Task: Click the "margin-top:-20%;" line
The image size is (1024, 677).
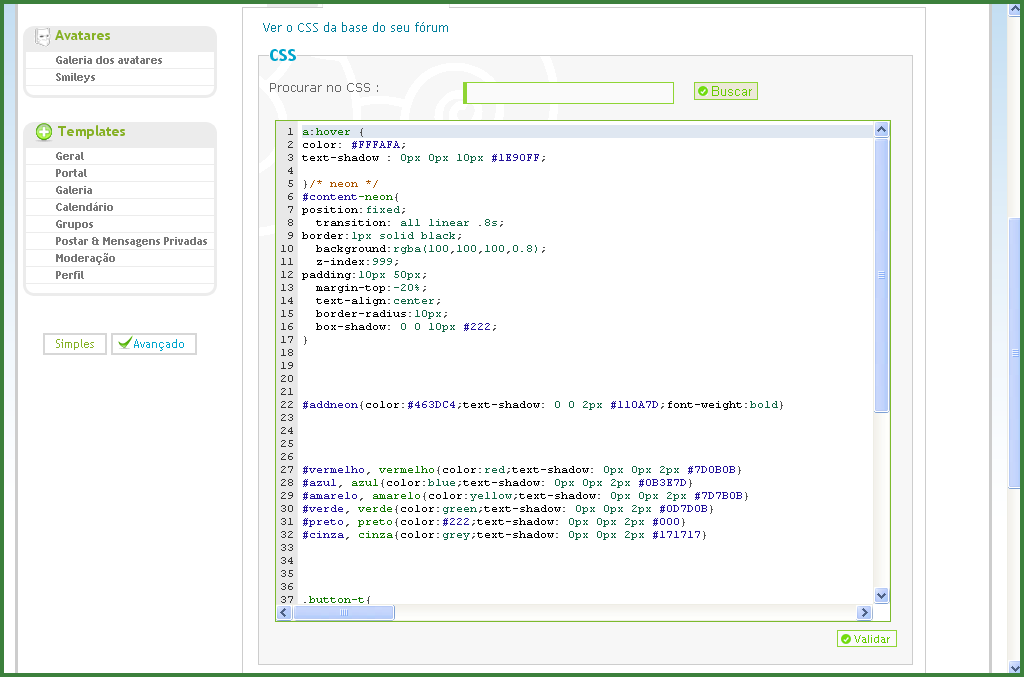Action: pos(371,288)
